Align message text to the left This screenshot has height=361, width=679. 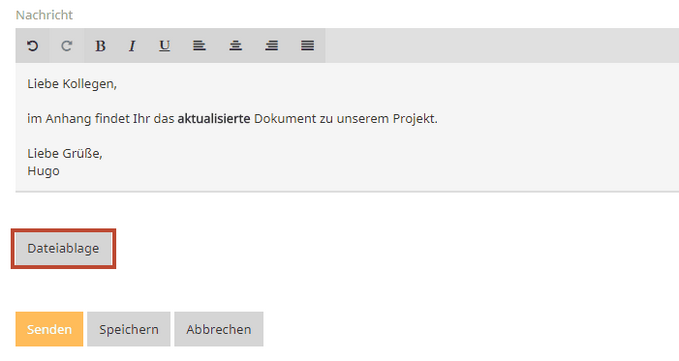199,45
